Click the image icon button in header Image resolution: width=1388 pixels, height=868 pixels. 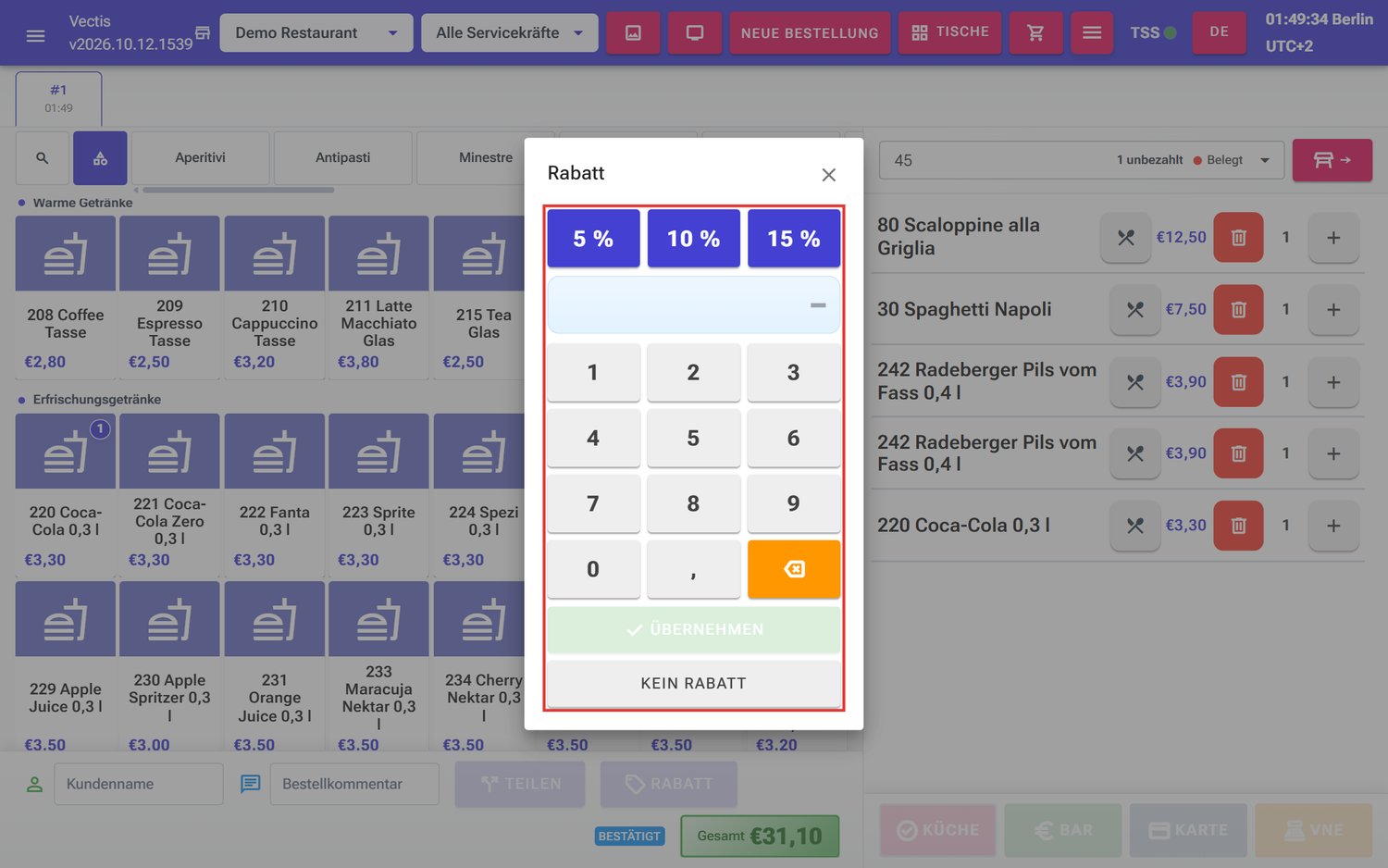coord(633,33)
